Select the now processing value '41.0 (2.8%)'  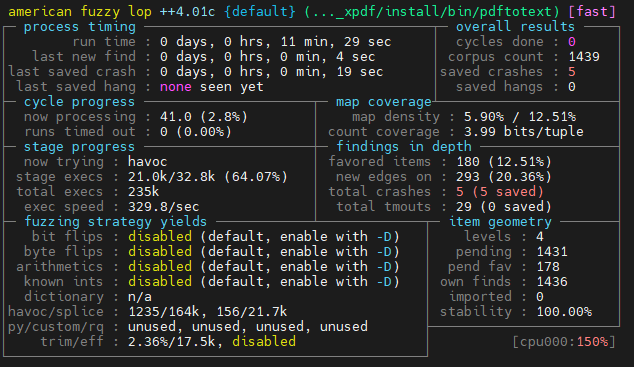[x=203, y=117]
